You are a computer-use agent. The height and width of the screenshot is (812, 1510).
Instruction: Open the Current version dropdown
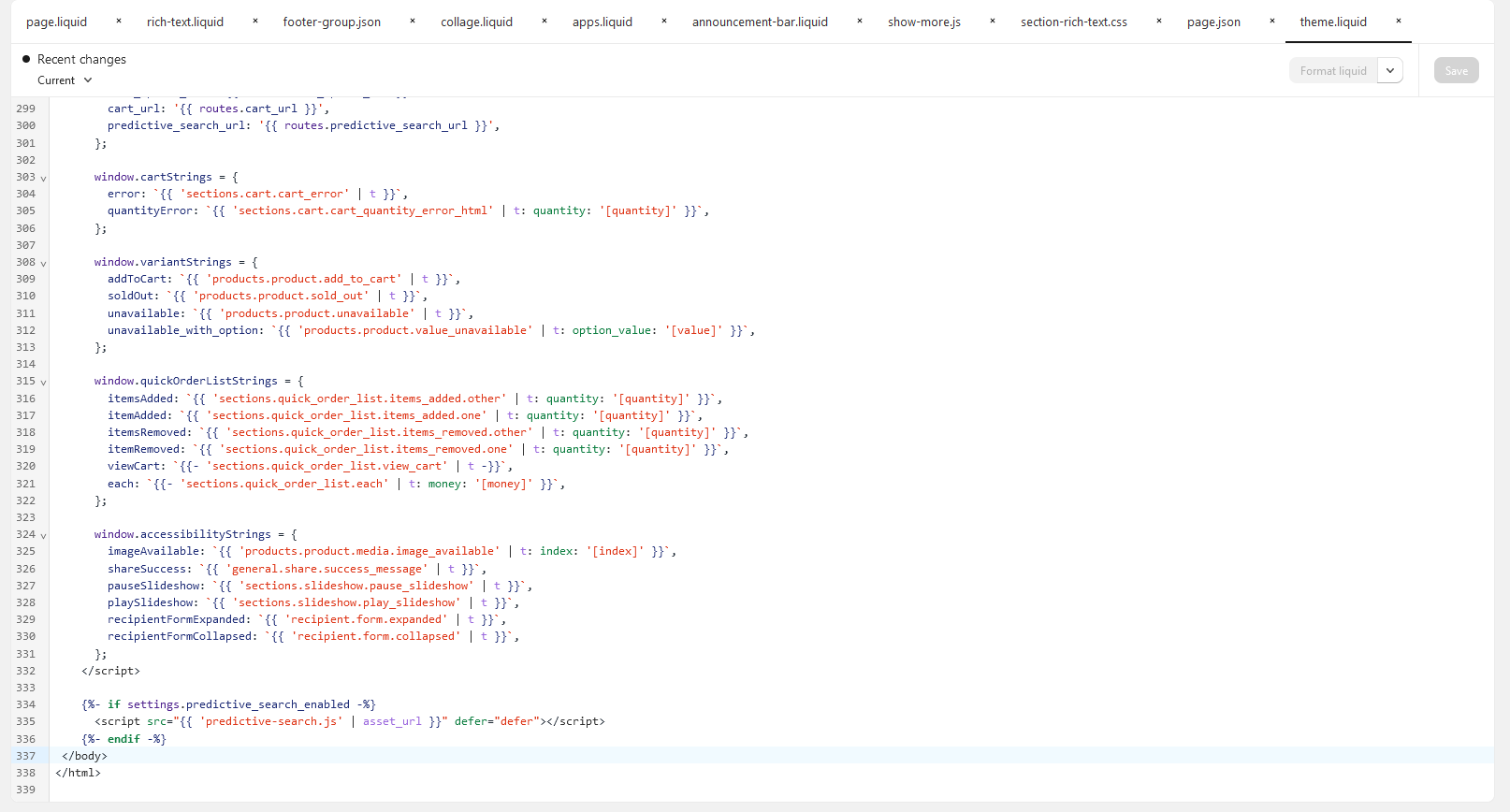pyautogui.click(x=65, y=80)
